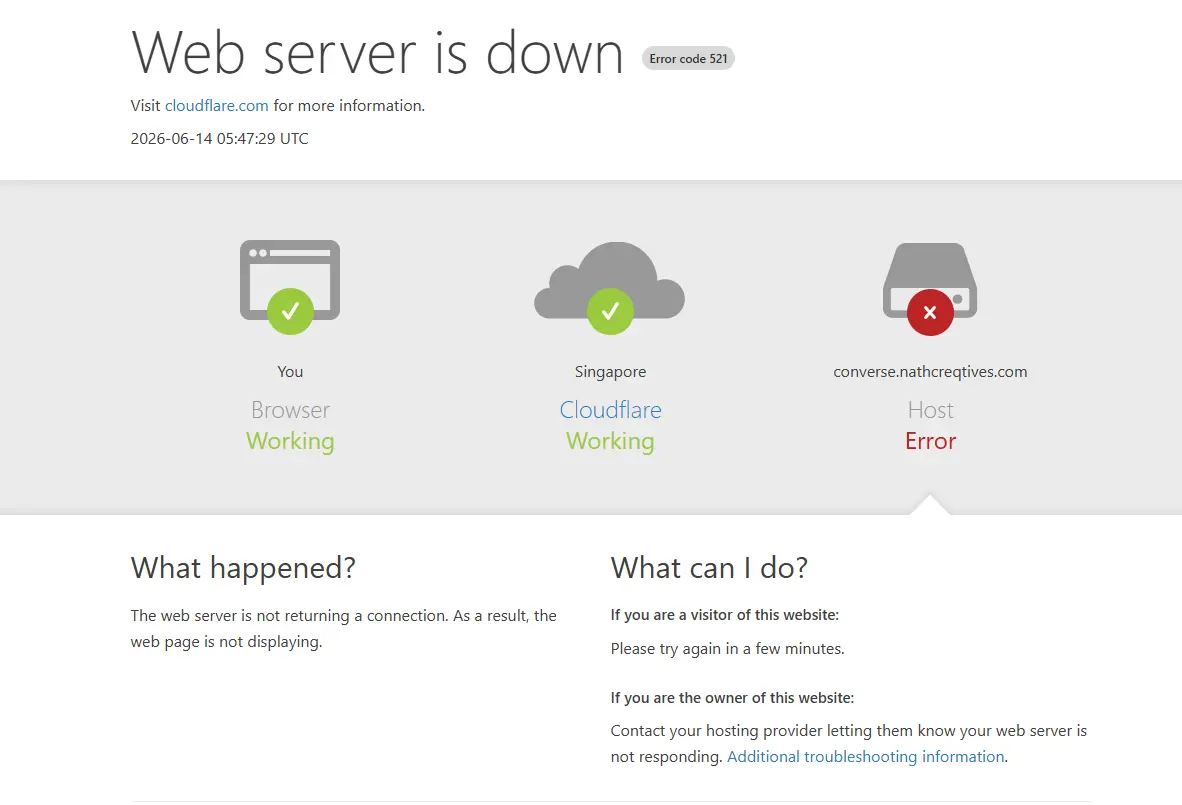Screen dimensions: 1182x805
Task: Click the Cloudflare cloud icon
Action: click(609, 279)
